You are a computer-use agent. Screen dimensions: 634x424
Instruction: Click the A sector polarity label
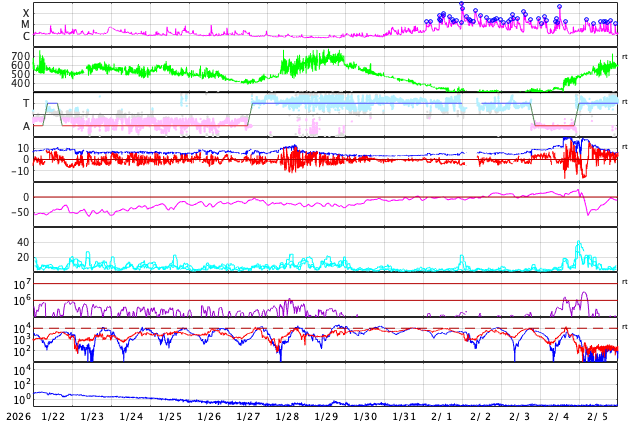click(26, 126)
